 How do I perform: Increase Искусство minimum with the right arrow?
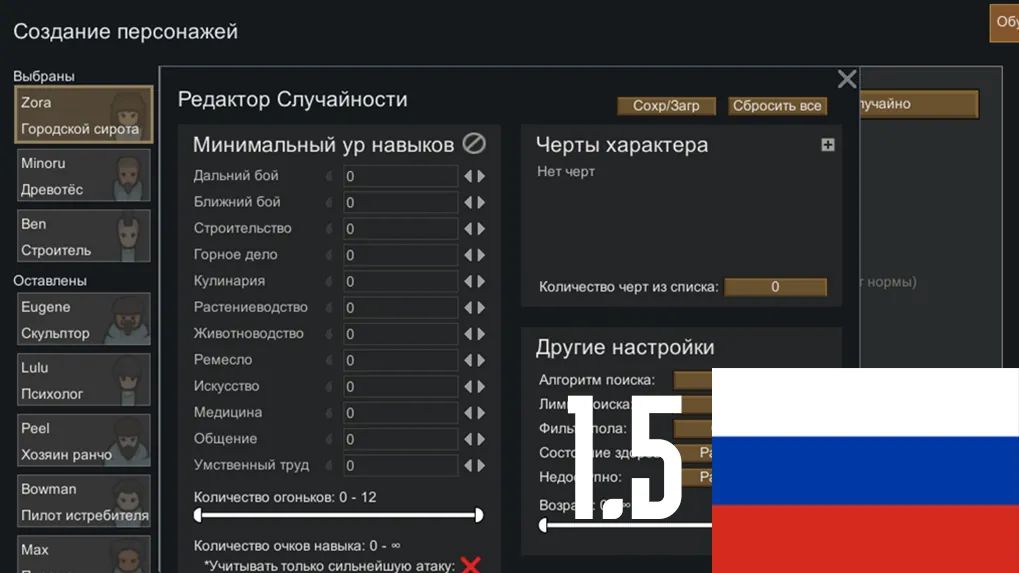click(x=482, y=387)
